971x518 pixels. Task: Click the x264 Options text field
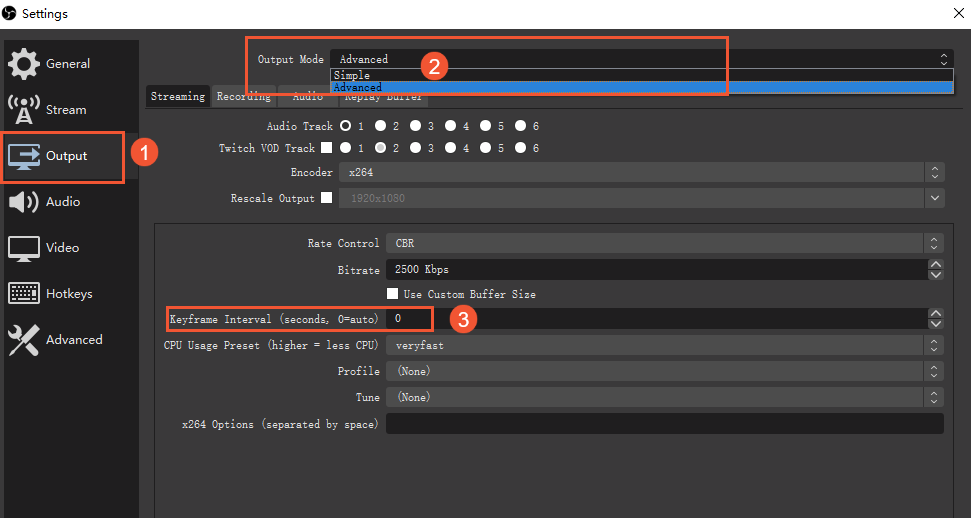point(665,424)
